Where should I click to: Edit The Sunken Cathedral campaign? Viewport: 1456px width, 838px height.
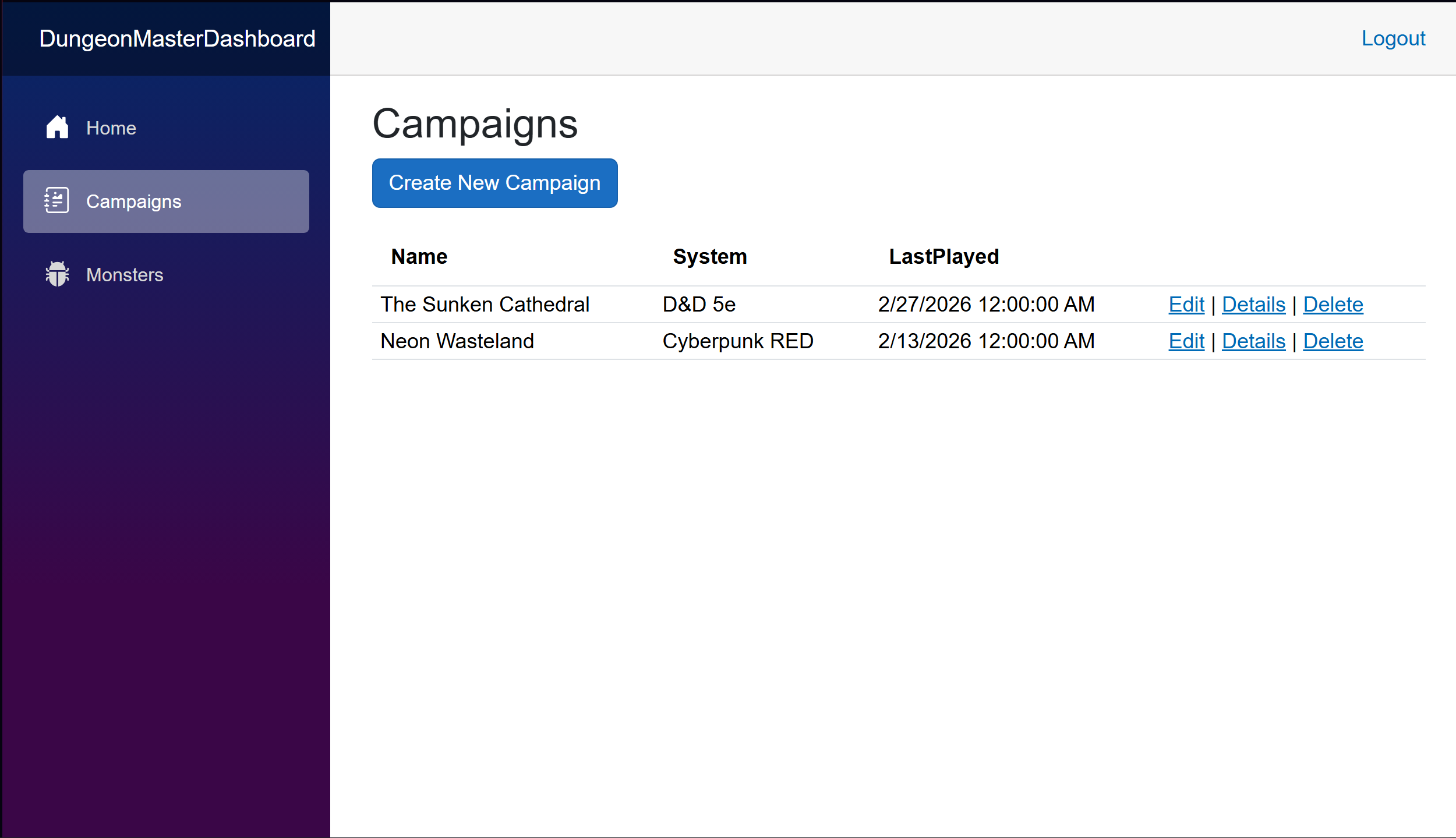(x=1186, y=304)
